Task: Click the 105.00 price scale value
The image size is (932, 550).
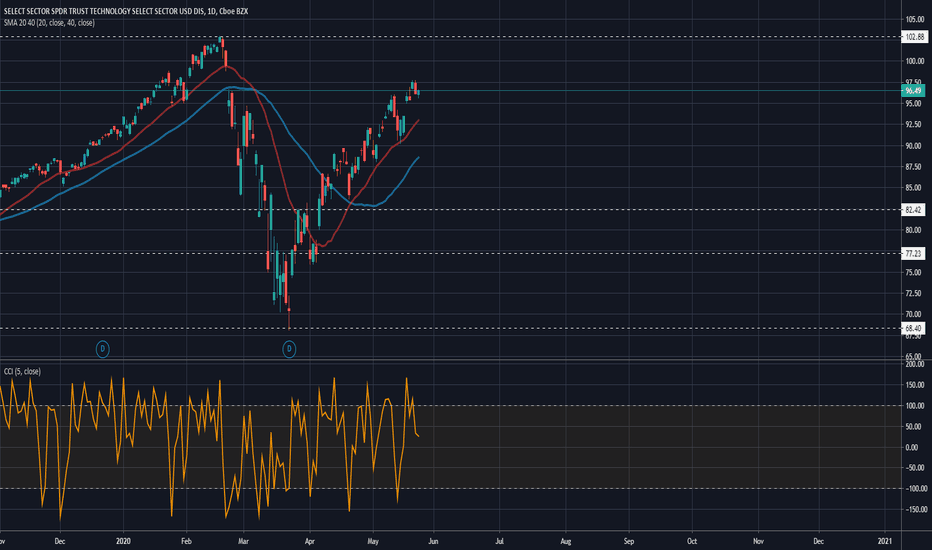Action: (915, 20)
